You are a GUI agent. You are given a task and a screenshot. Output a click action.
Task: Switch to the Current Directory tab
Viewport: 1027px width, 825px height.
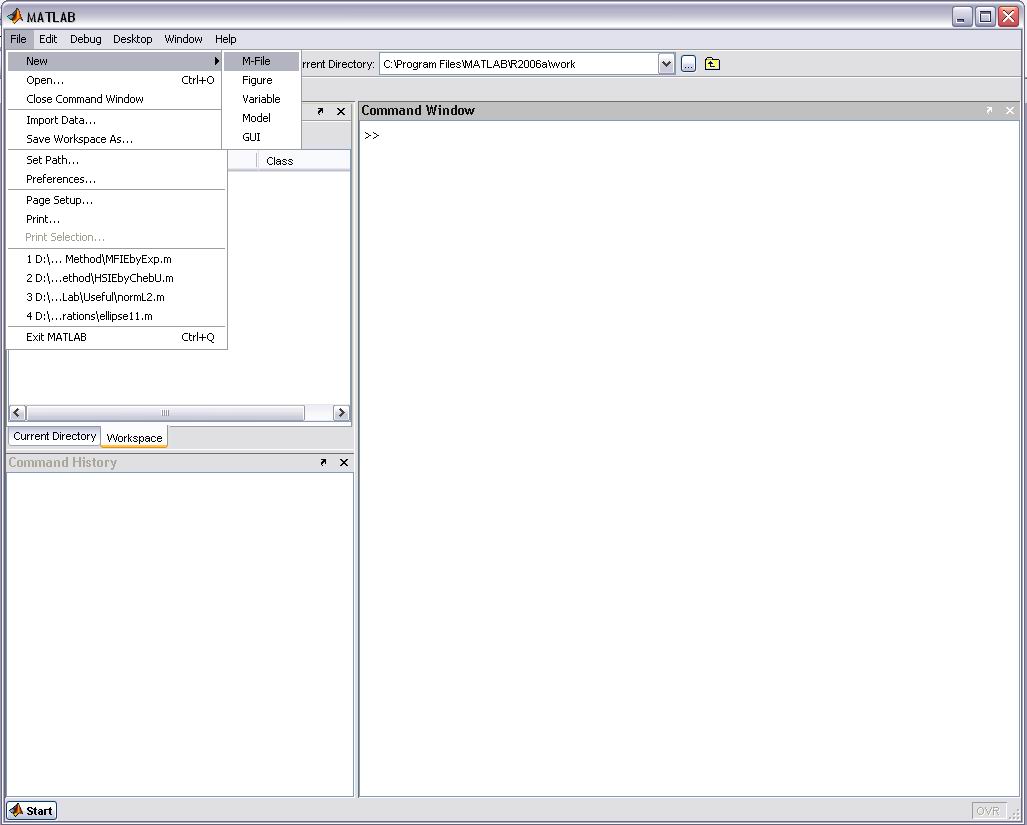pyautogui.click(x=54, y=436)
